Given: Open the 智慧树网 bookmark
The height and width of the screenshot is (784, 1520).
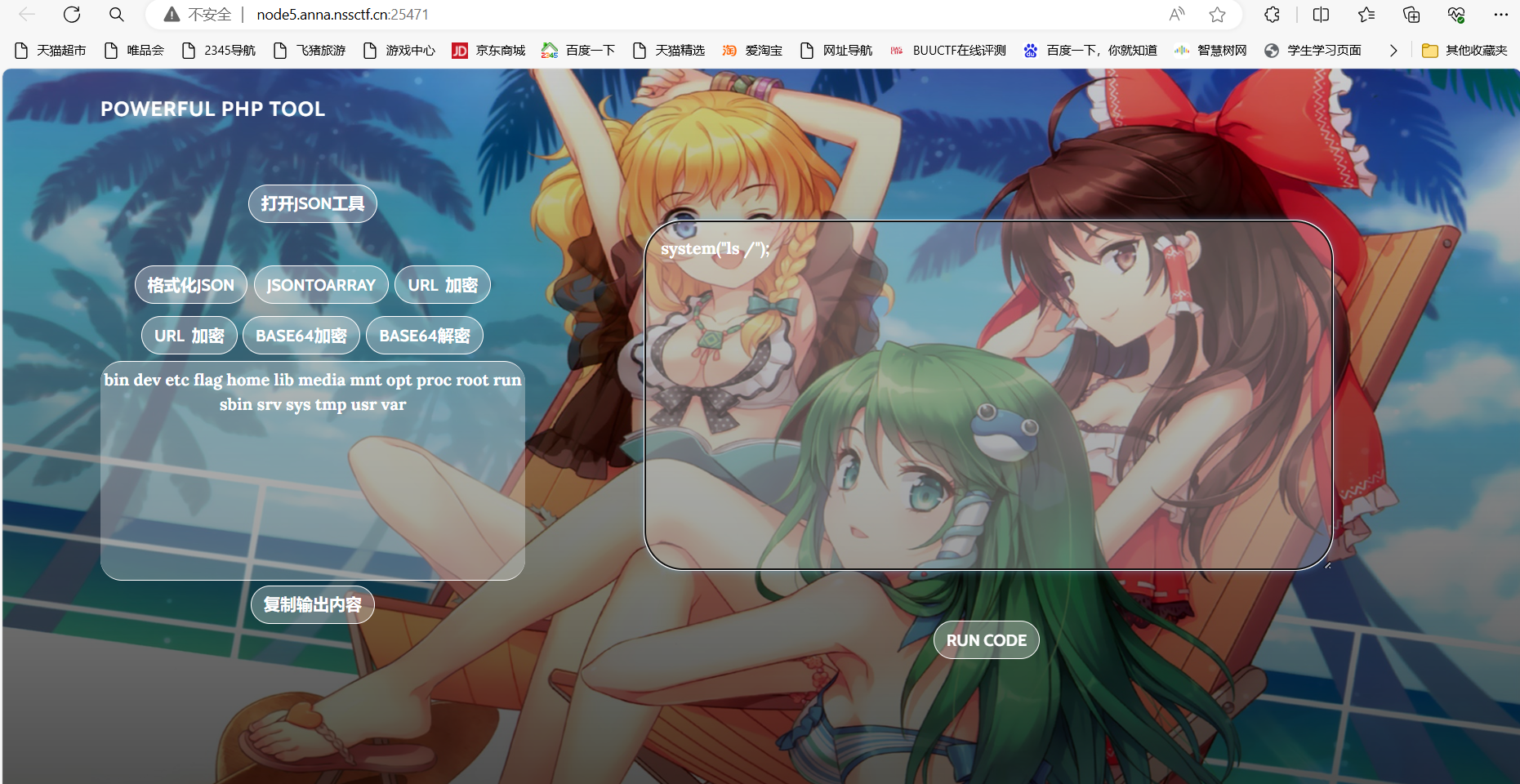Looking at the screenshot, I should tap(1211, 51).
